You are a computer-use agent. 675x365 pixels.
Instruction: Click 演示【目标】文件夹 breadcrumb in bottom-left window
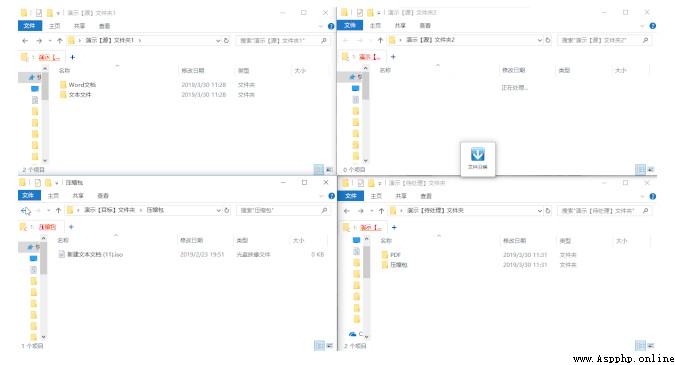(x=109, y=210)
